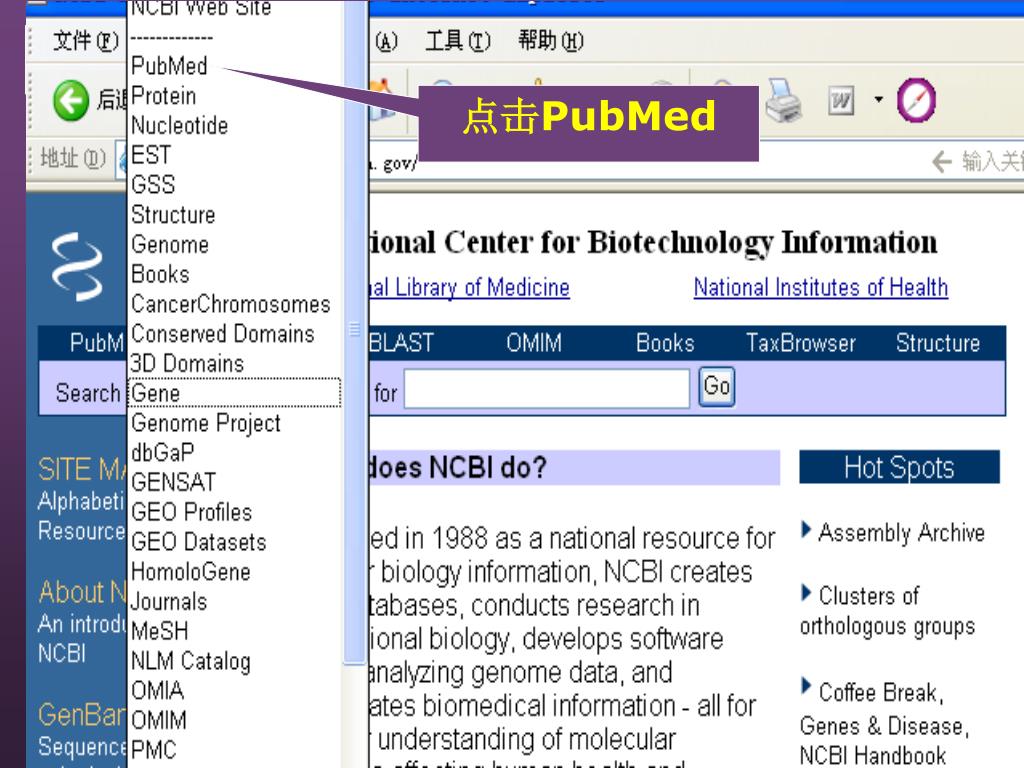Select GENSAT in the list

coord(173,482)
